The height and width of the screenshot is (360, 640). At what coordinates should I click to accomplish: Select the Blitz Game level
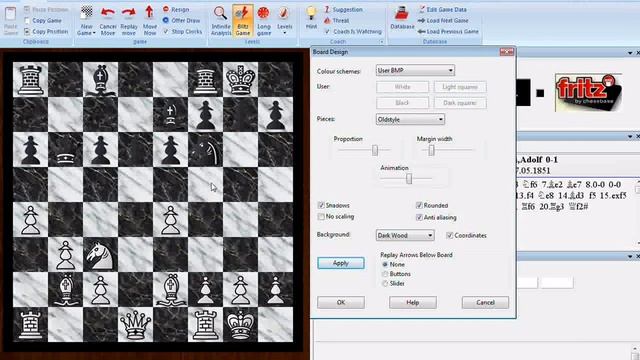click(x=243, y=20)
